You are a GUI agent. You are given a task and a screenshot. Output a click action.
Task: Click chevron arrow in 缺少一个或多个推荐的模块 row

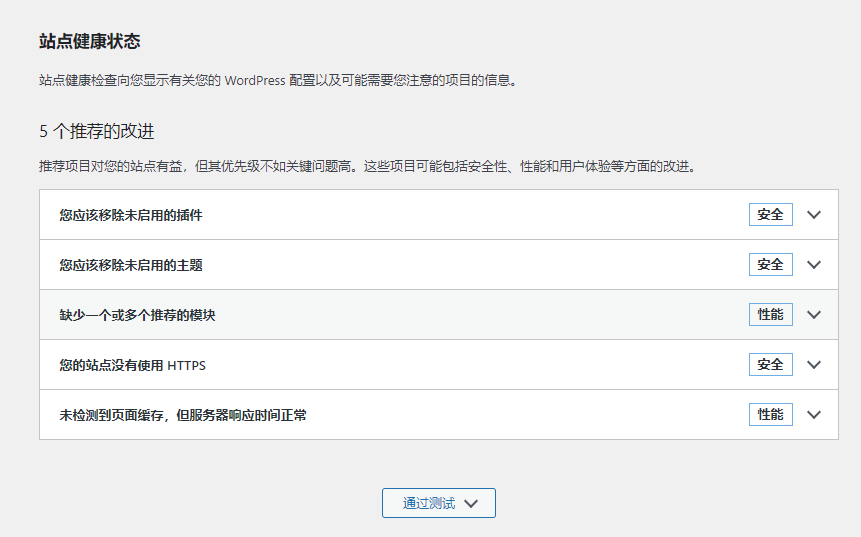click(813, 315)
